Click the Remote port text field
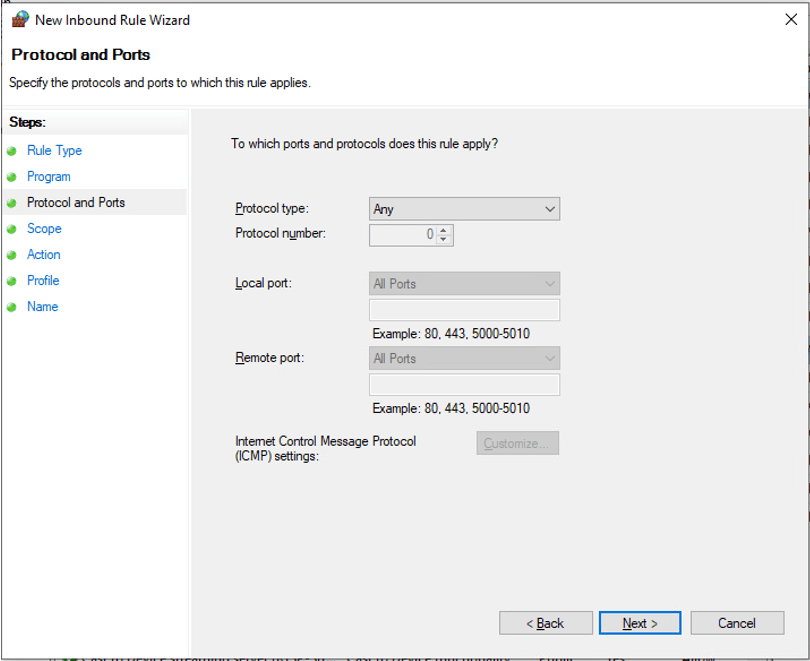The width and height of the screenshot is (810, 661). (x=464, y=385)
